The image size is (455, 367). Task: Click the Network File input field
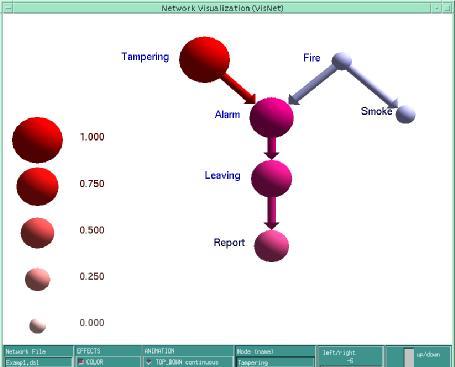(38, 362)
